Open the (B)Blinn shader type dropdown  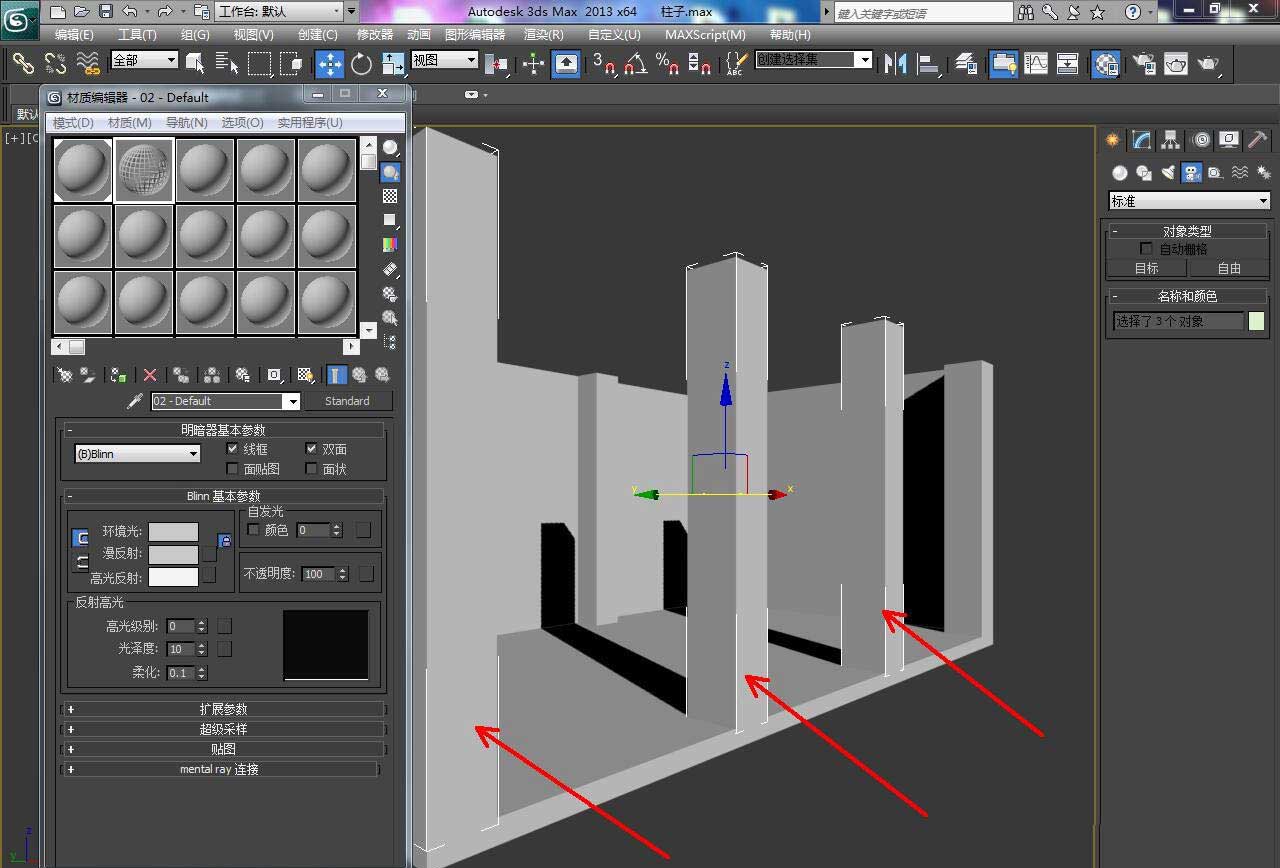coord(137,454)
